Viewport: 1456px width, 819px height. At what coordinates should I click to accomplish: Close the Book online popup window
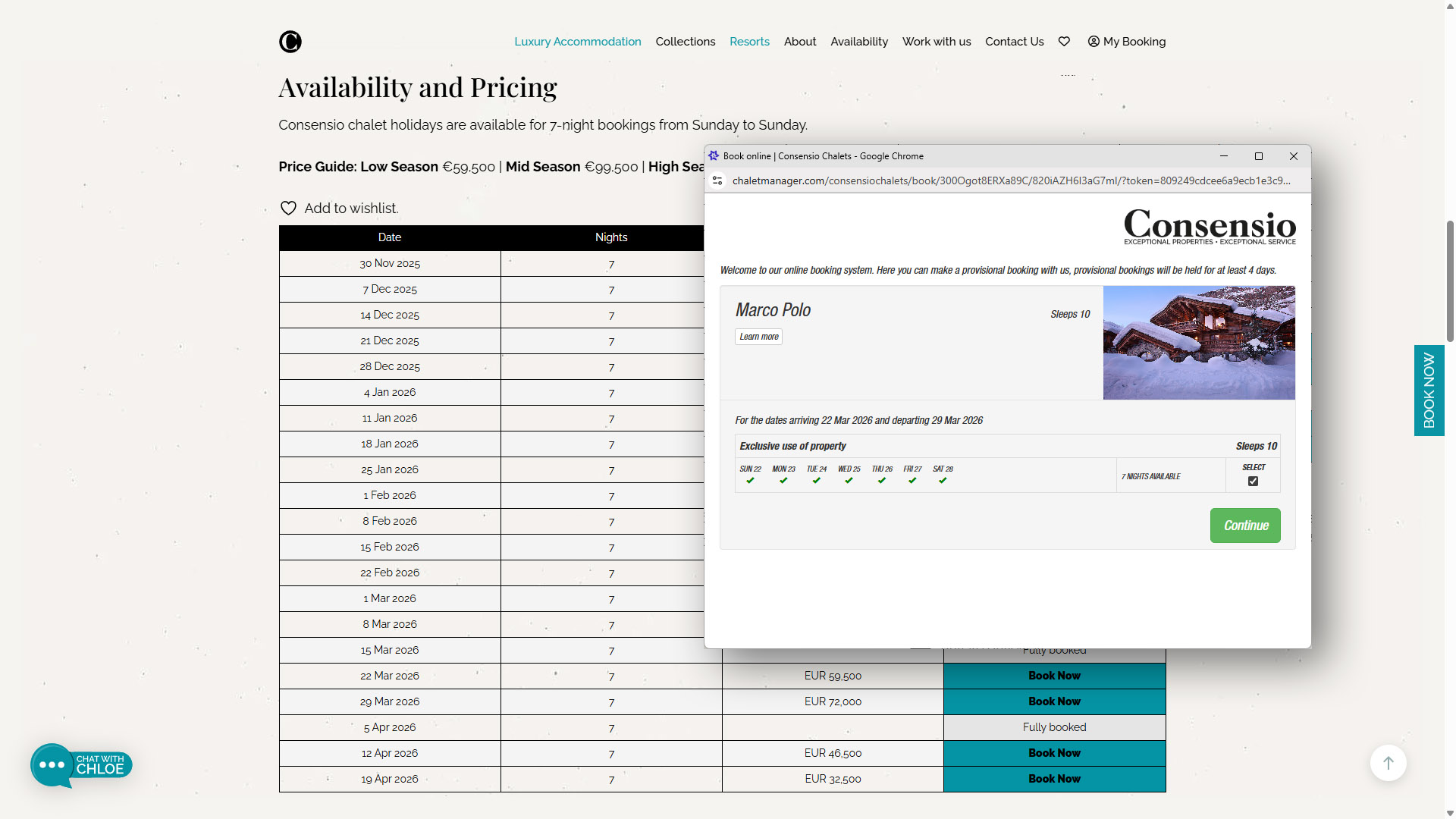[1294, 156]
